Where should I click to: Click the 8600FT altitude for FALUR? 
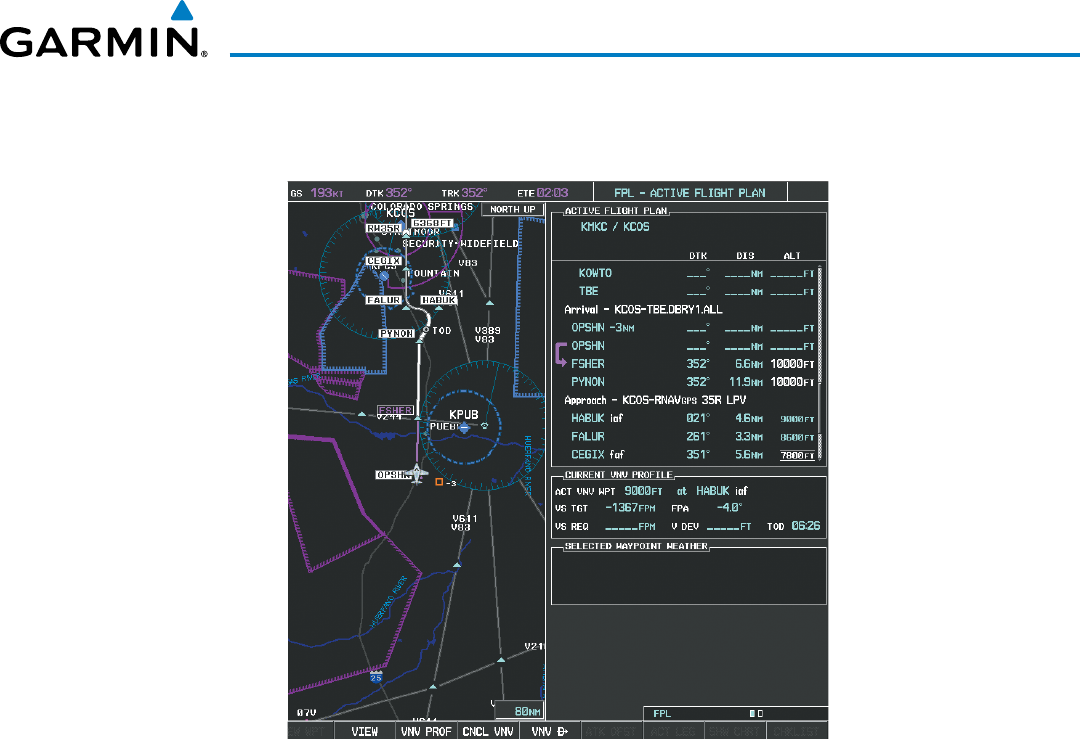coord(797,437)
